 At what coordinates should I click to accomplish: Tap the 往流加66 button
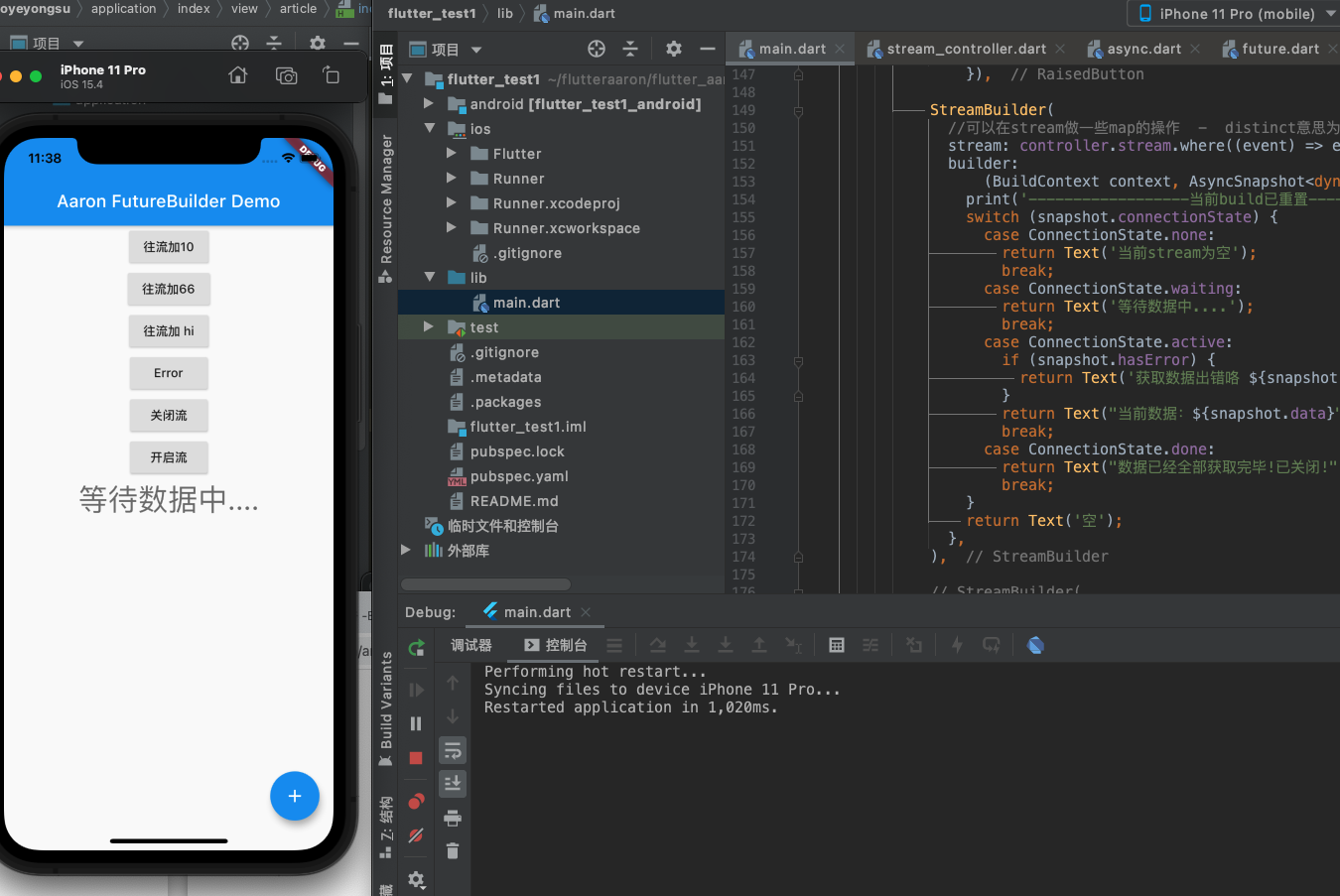point(169,289)
